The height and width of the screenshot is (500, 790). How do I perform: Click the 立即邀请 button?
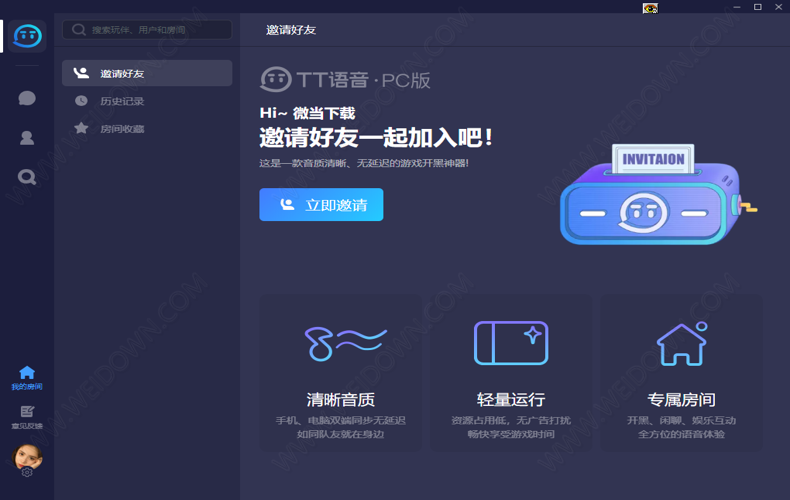[x=321, y=205]
